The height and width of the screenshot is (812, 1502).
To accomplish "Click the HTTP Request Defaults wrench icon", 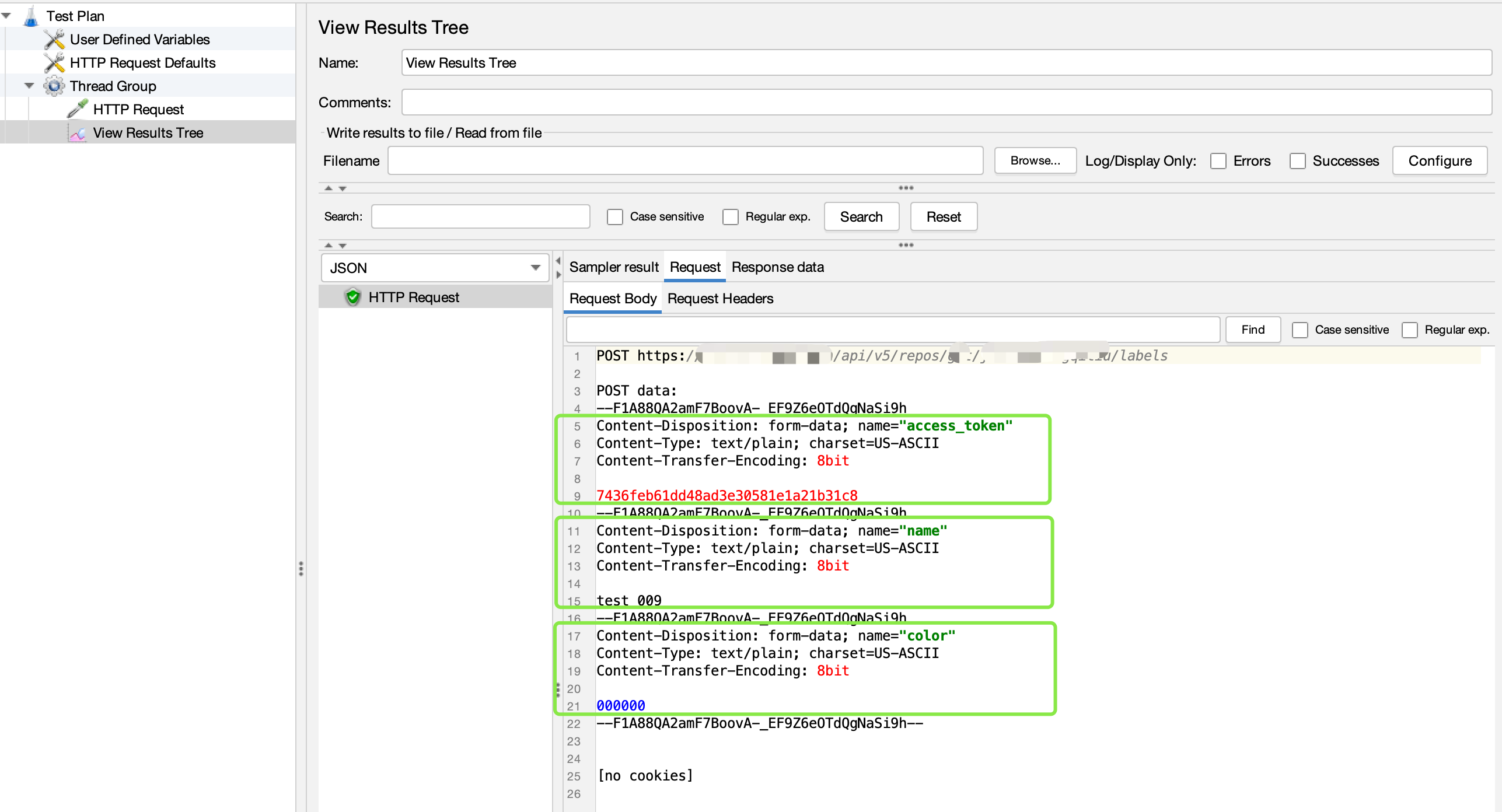I will coord(54,63).
